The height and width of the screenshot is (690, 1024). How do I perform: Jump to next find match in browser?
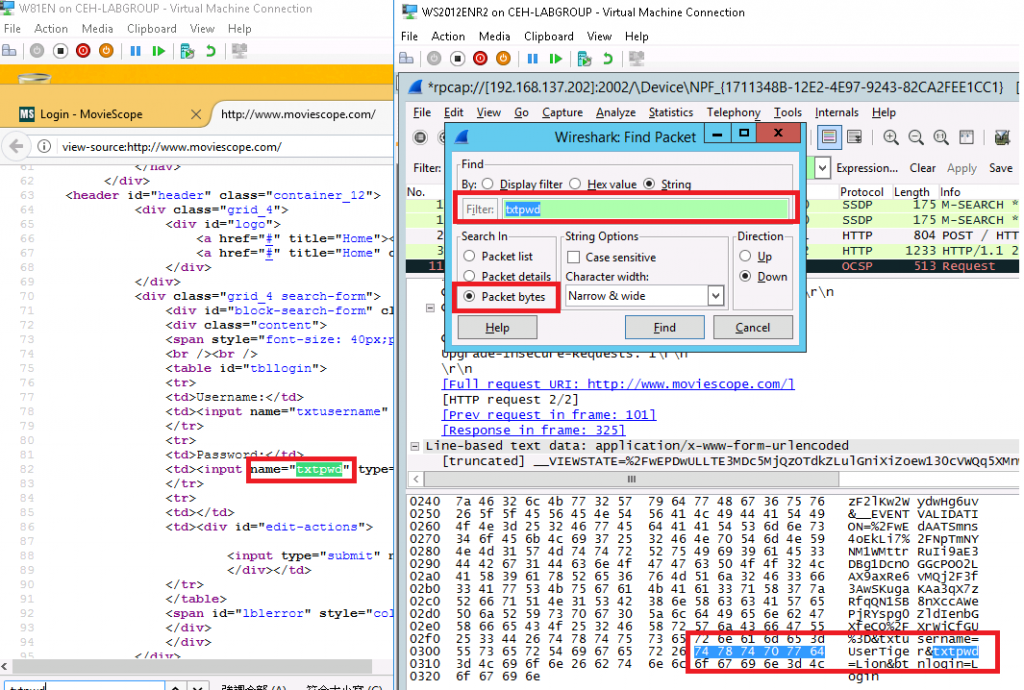tap(198, 687)
